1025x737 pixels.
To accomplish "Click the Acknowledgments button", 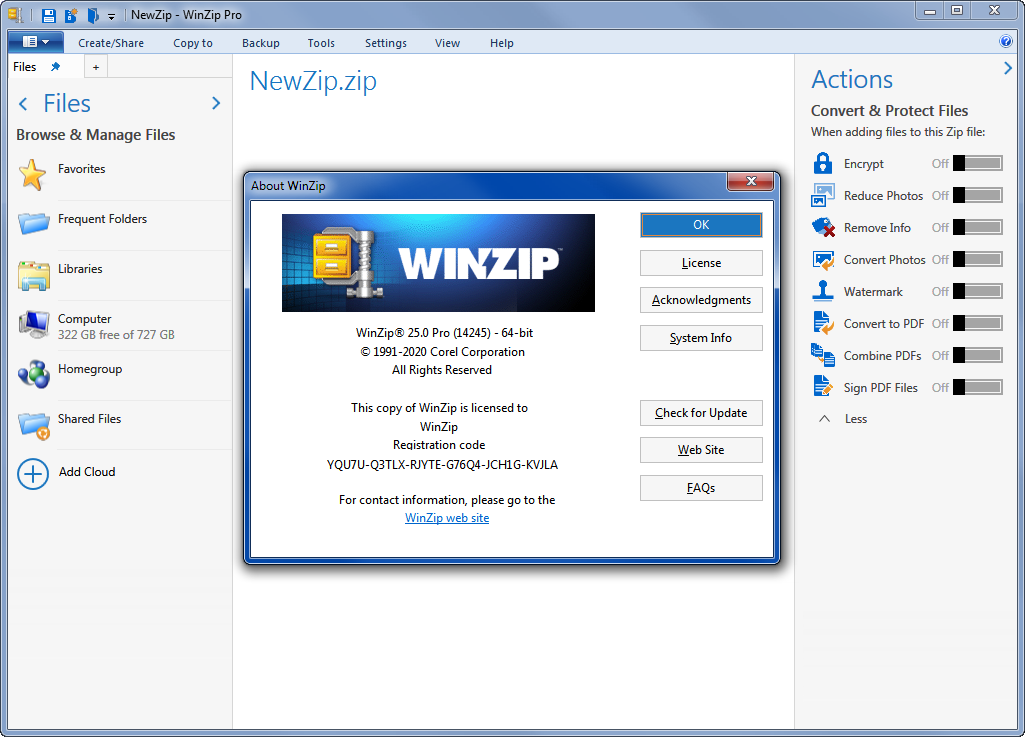I will pos(701,300).
